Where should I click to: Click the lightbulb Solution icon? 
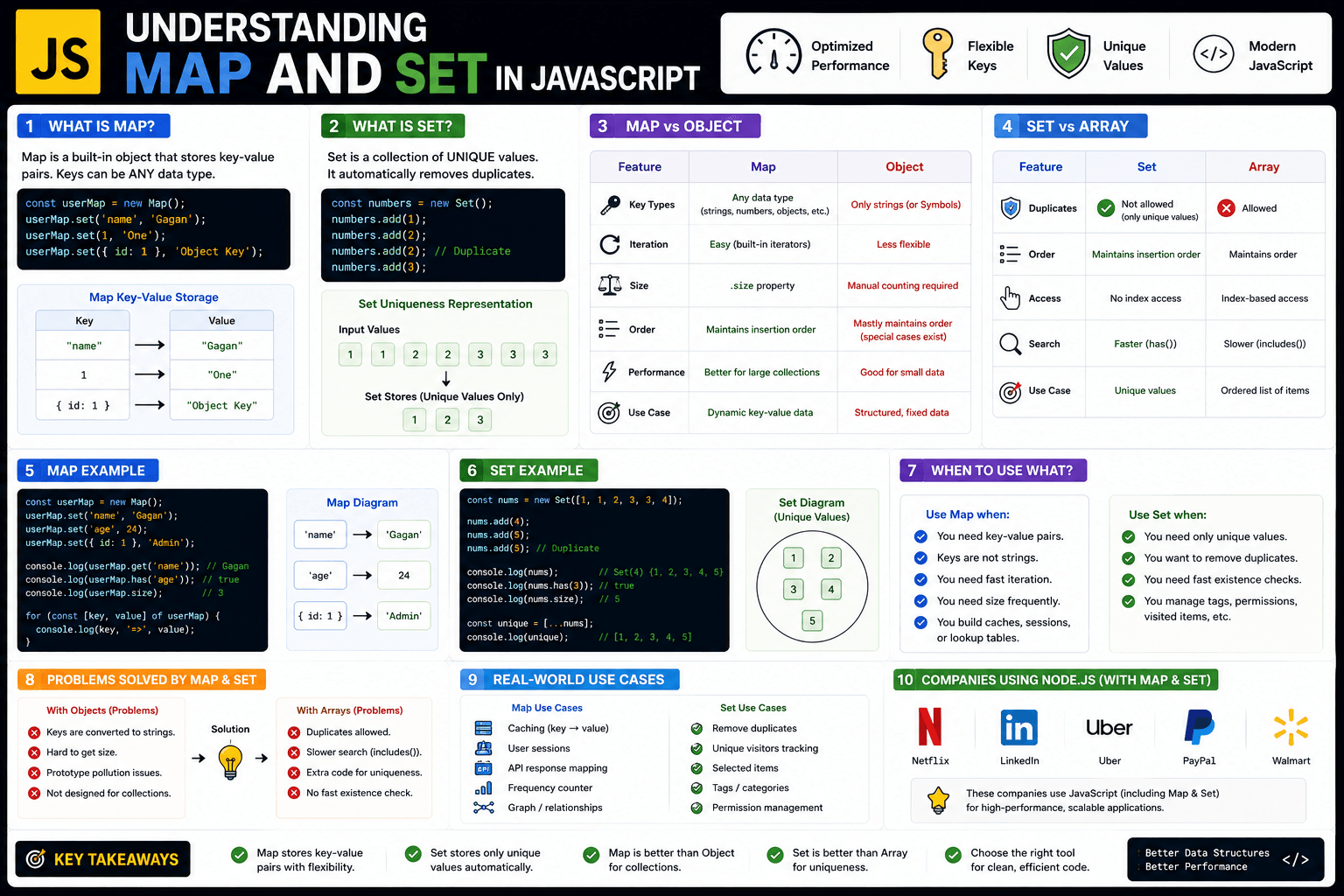click(x=230, y=760)
